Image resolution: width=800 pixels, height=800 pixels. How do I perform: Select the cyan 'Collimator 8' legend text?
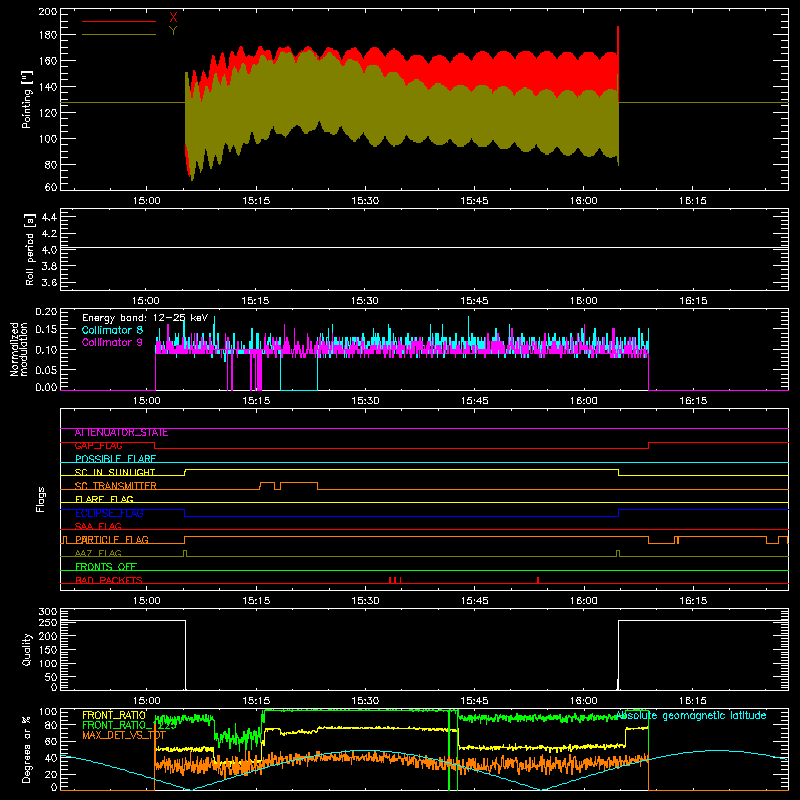pos(112,330)
